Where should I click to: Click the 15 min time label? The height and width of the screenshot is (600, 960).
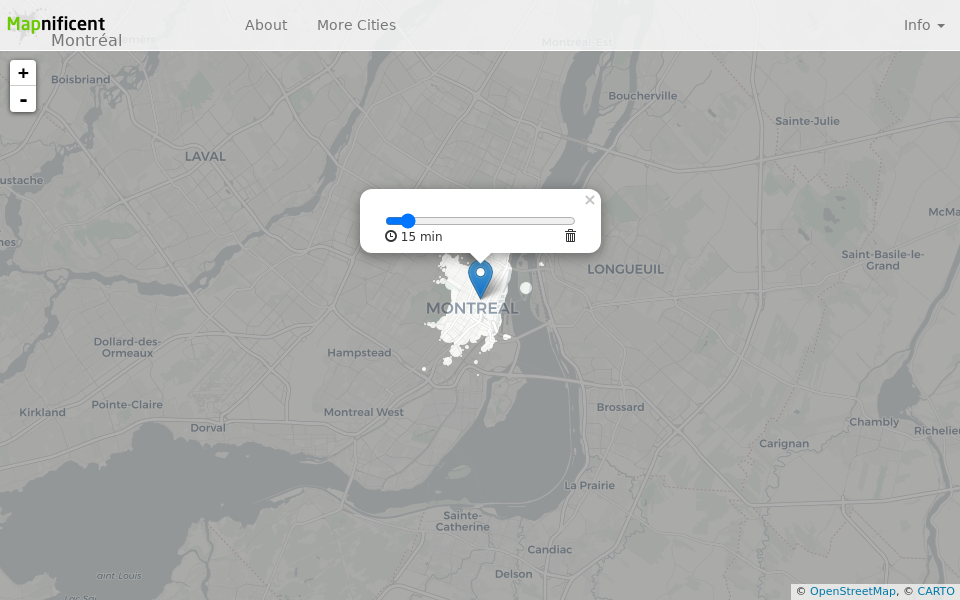pyautogui.click(x=420, y=236)
